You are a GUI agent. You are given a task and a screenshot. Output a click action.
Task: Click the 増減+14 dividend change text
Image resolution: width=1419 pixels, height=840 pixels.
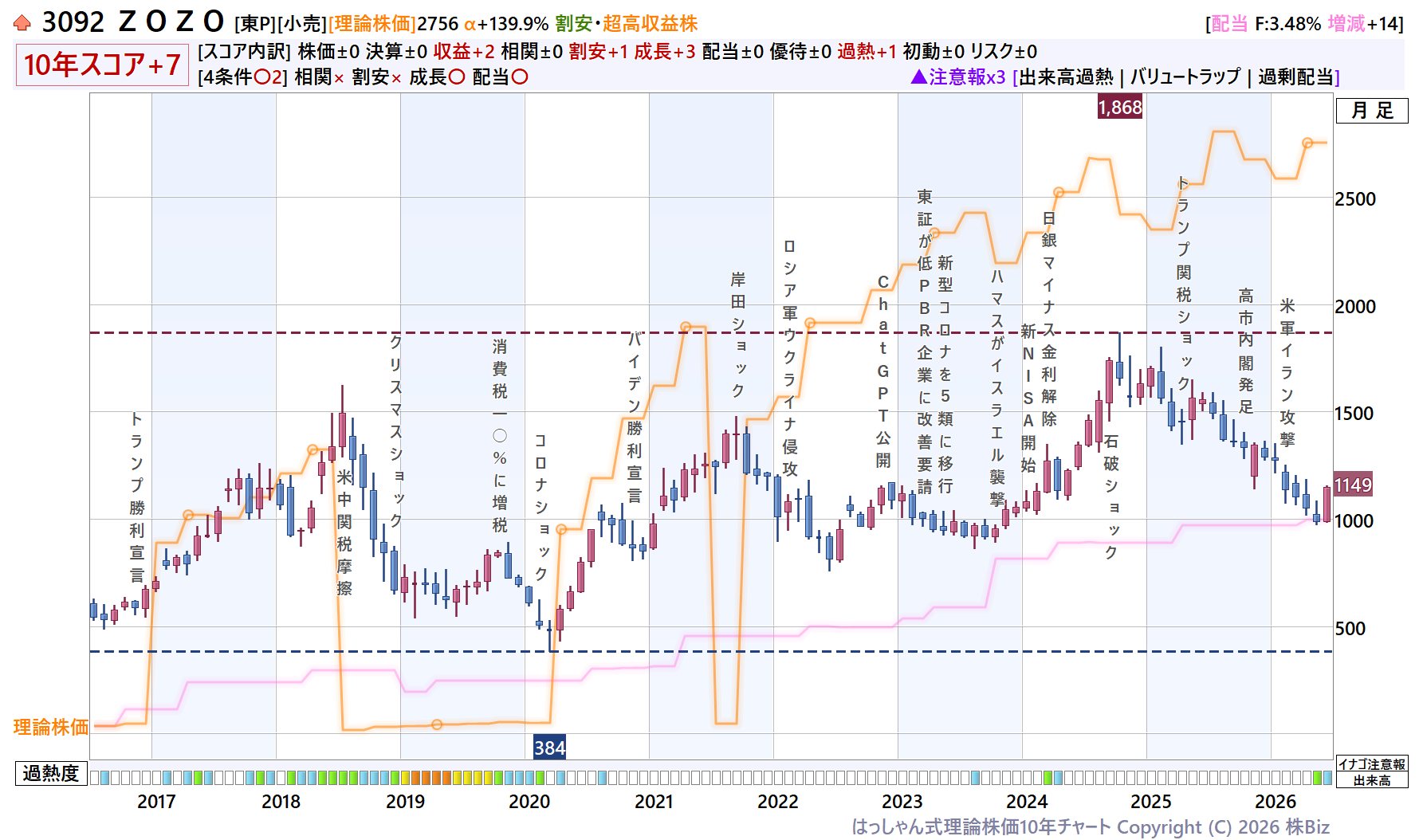point(1363,24)
